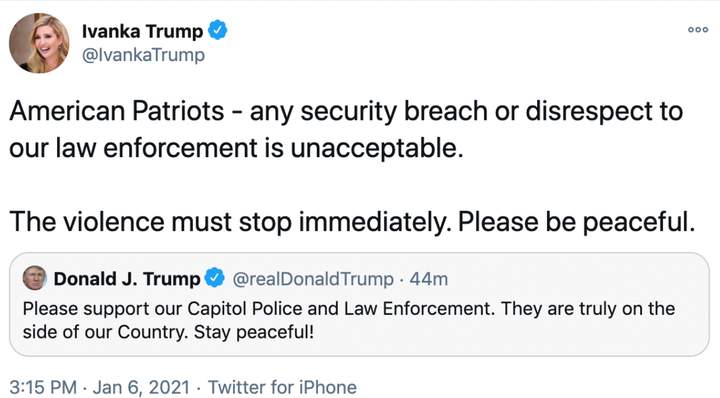The width and height of the screenshot is (720, 398).
Task: Click "The violence must stop immediately" line
Action: [x=227, y=222]
